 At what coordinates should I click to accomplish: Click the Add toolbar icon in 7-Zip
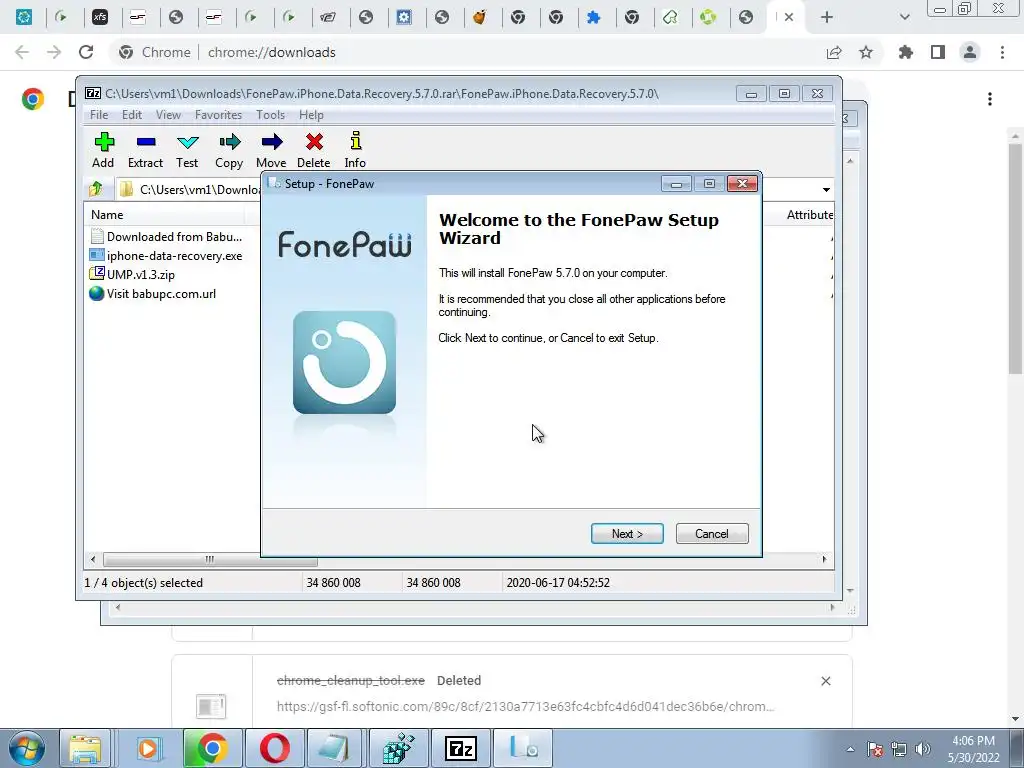pos(103,150)
